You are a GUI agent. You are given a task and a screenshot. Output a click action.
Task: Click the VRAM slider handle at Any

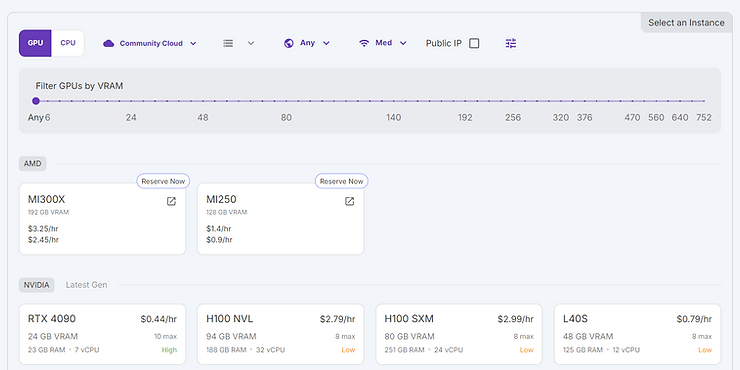click(x=36, y=101)
